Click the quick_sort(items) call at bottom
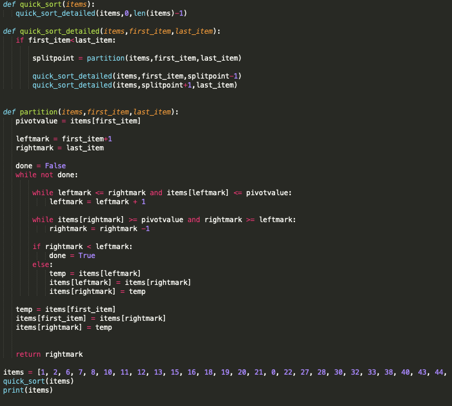 38,381
